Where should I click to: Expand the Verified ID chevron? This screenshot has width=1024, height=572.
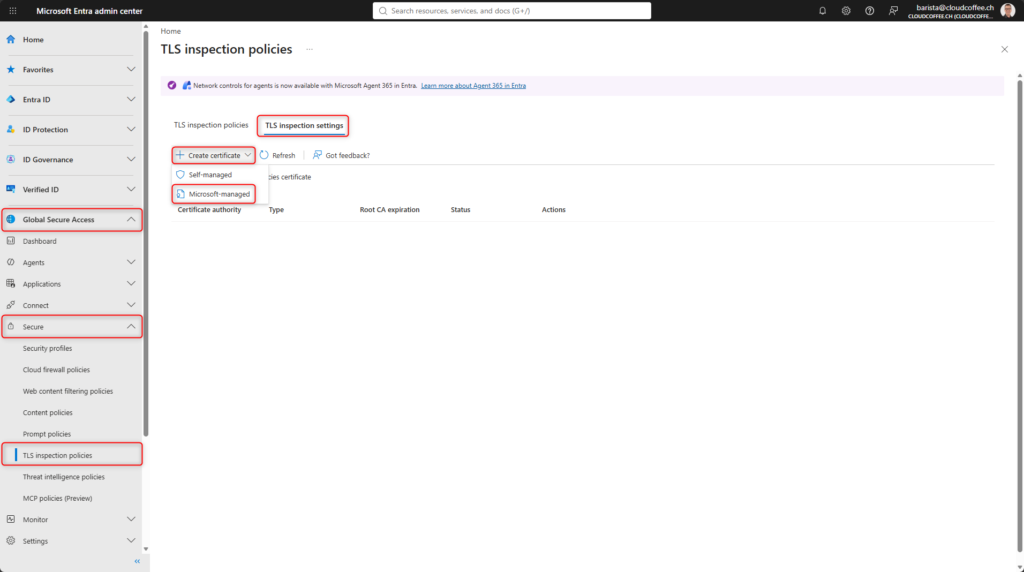click(131, 189)
